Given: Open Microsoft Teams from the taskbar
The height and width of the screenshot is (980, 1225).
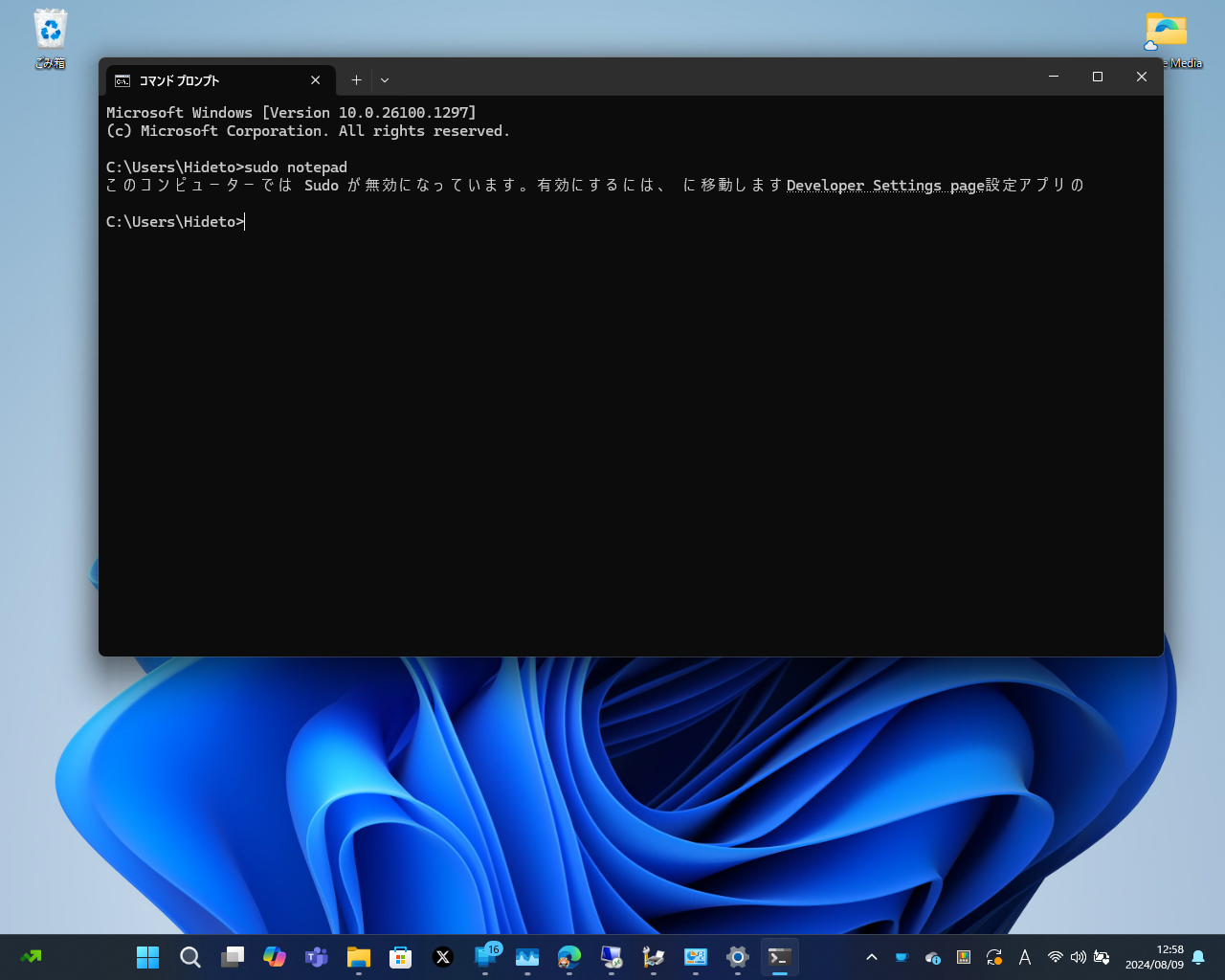Looking at the screenshot, I should click(x=316, y=956).
